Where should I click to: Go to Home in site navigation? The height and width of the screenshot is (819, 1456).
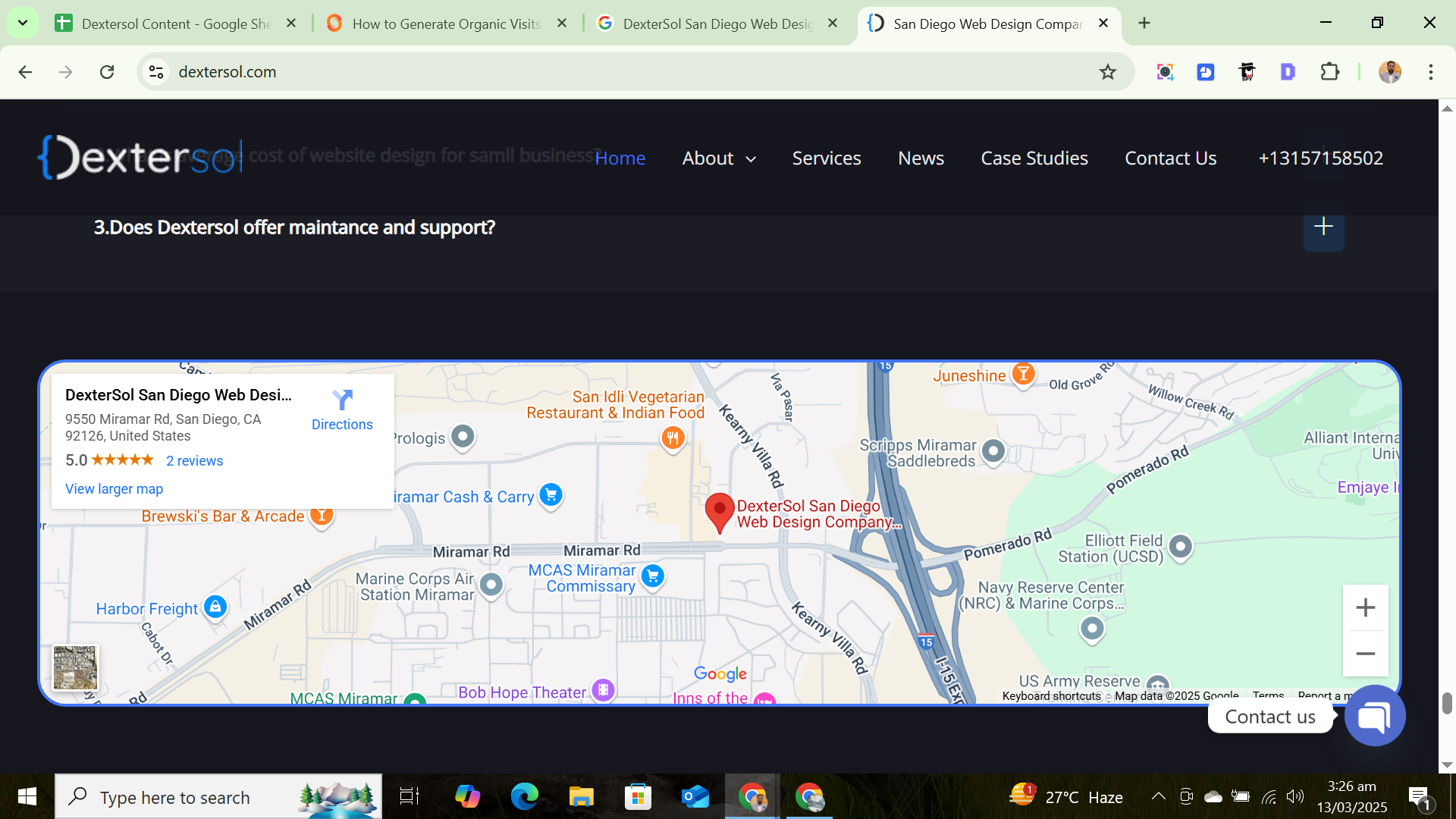[620, 158]
